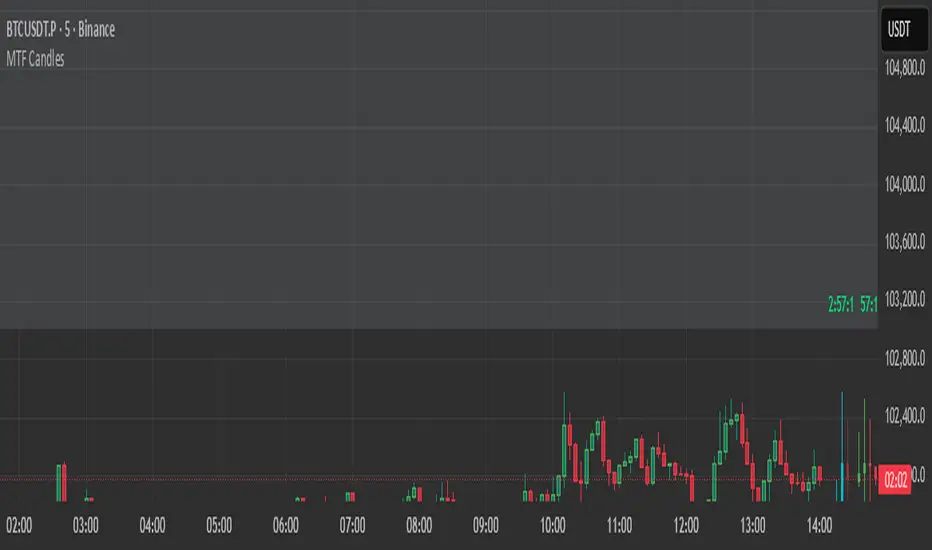Click the 104,800.0 price axis label
932x550 pixels.
coord(905,68)
